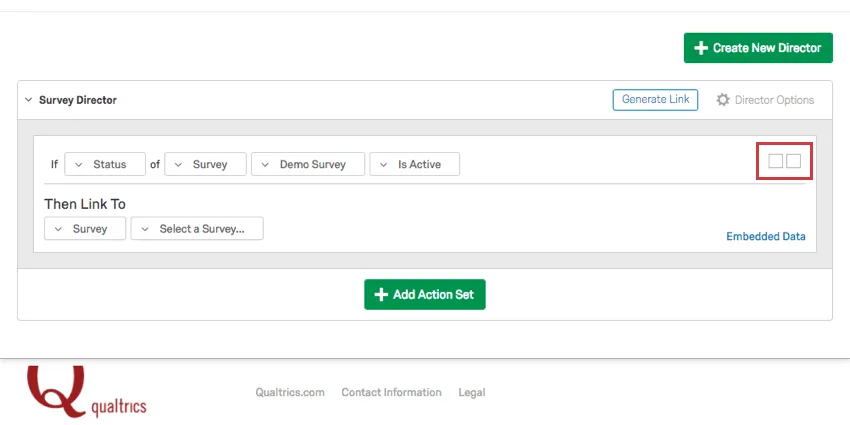
Task: Open the Legal footer link
Action: (x=472, y=393)
